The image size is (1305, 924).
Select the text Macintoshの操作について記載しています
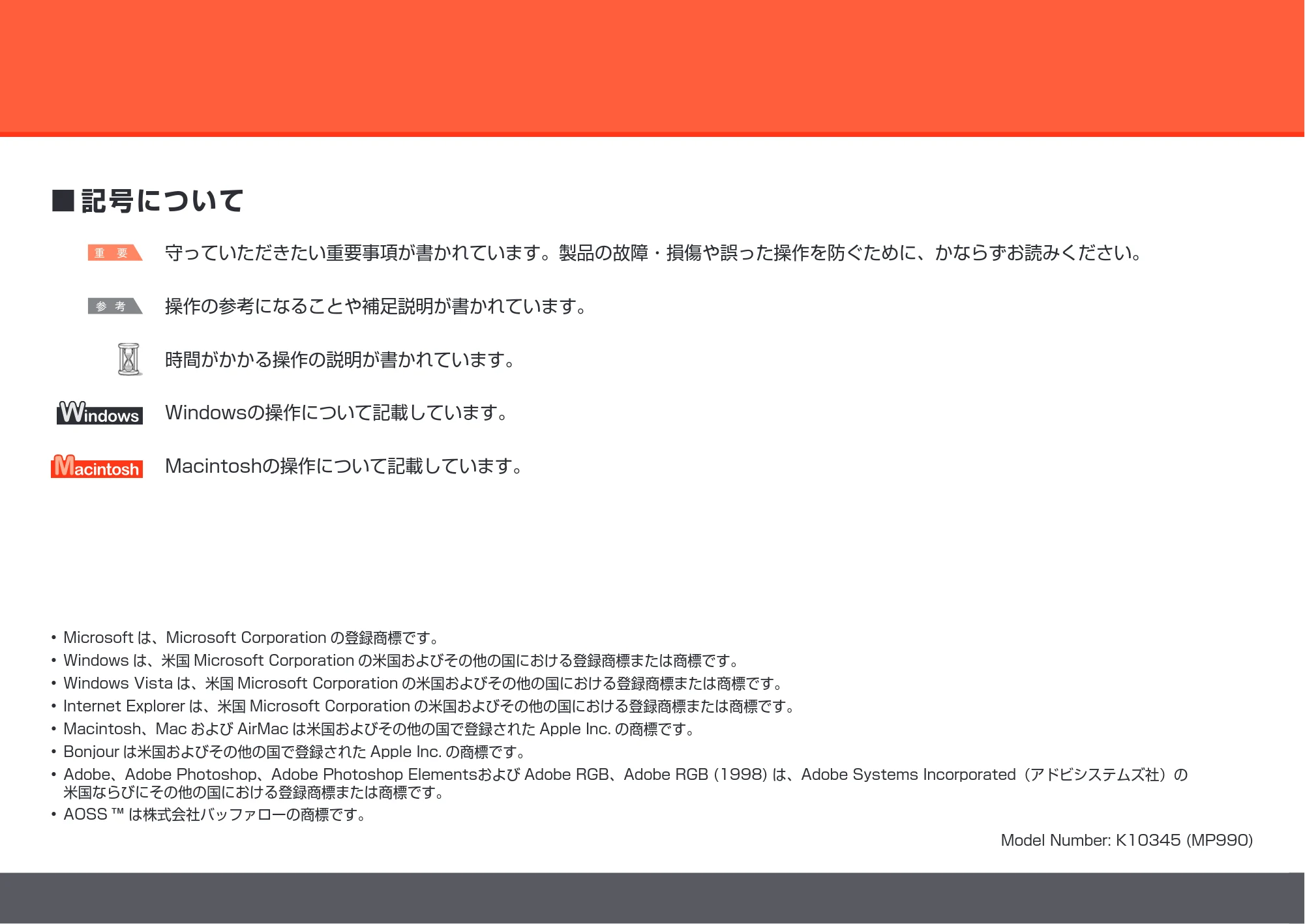click(x=344, y=466)
